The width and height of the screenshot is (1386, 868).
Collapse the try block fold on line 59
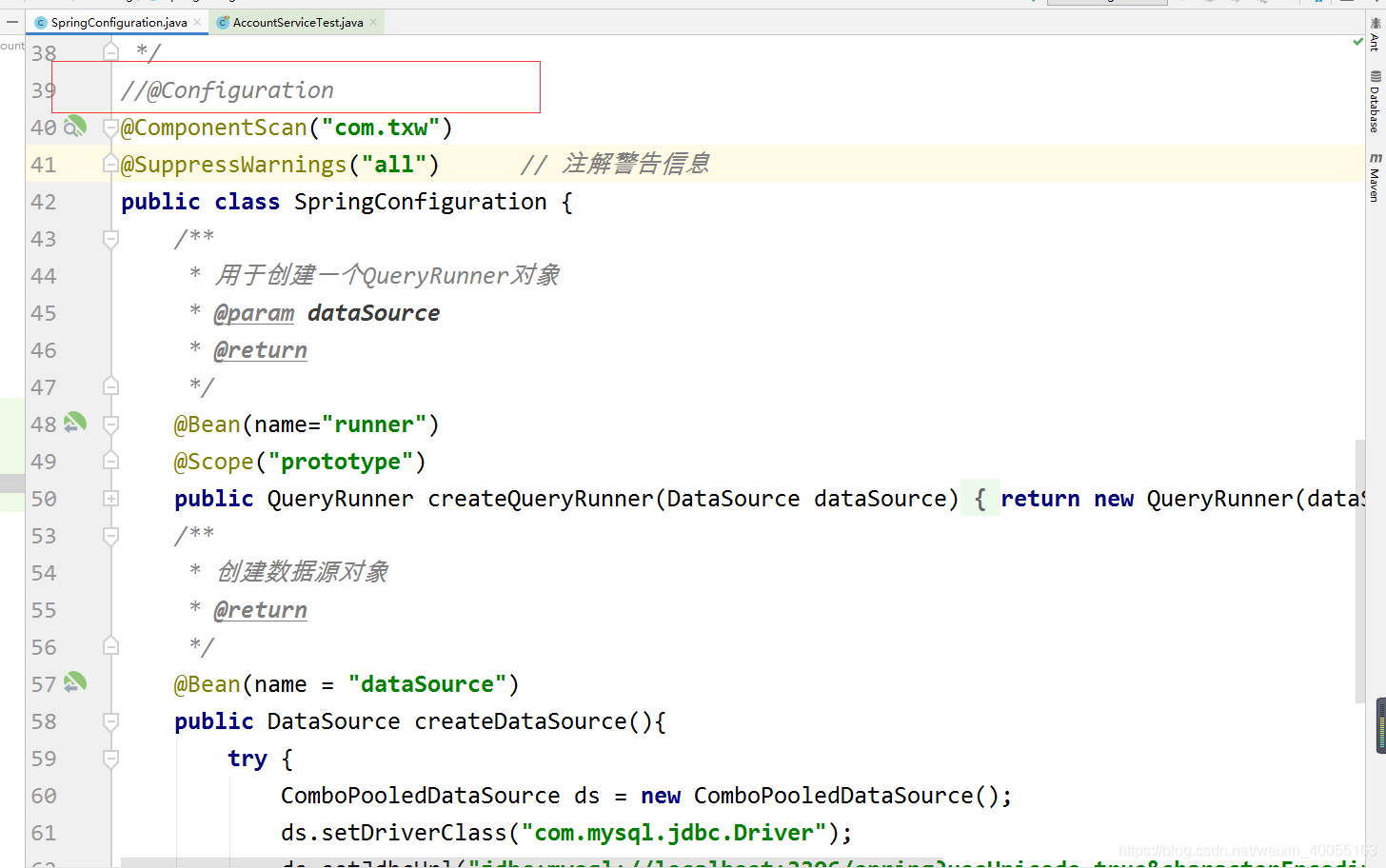(110, 758)
